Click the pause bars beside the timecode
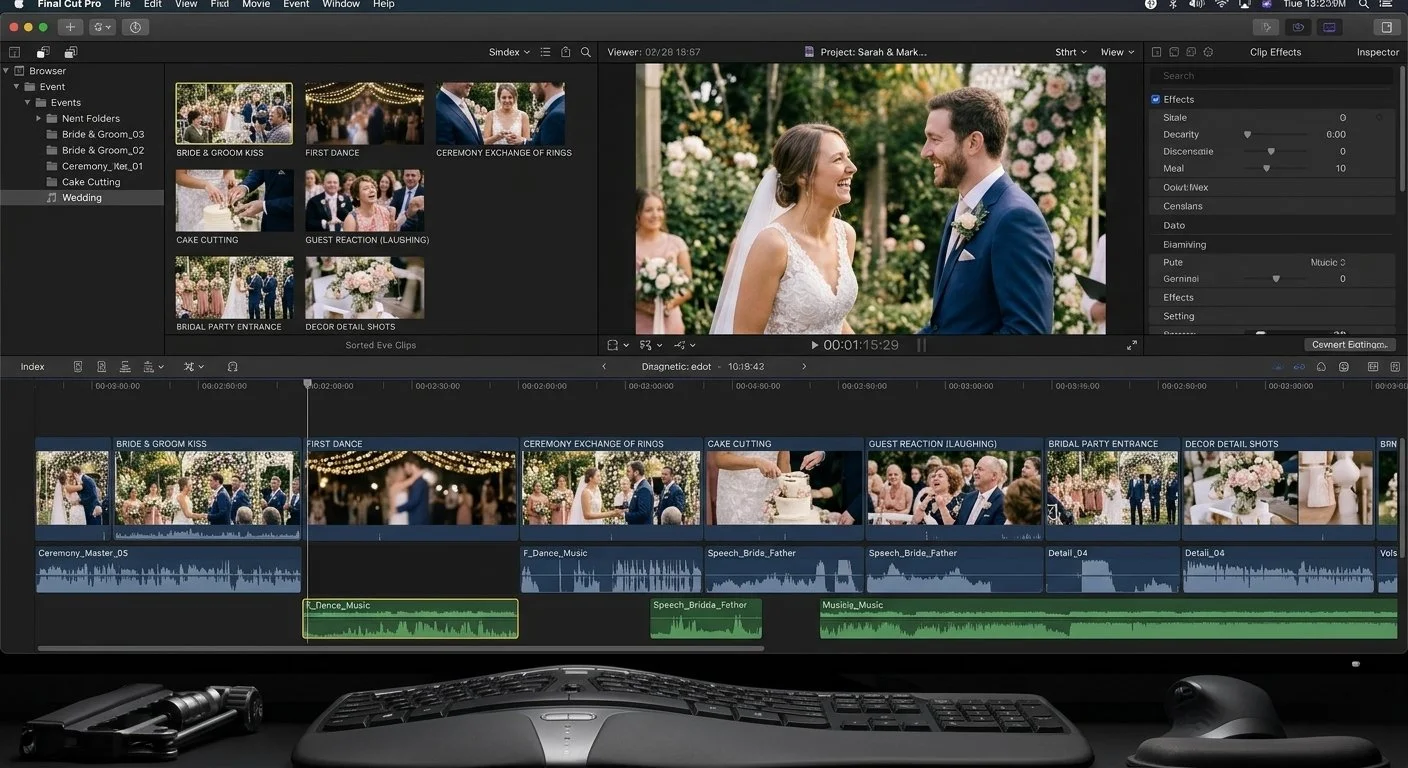The height and width of the screenshot is (768, 1408). [921, 345]
